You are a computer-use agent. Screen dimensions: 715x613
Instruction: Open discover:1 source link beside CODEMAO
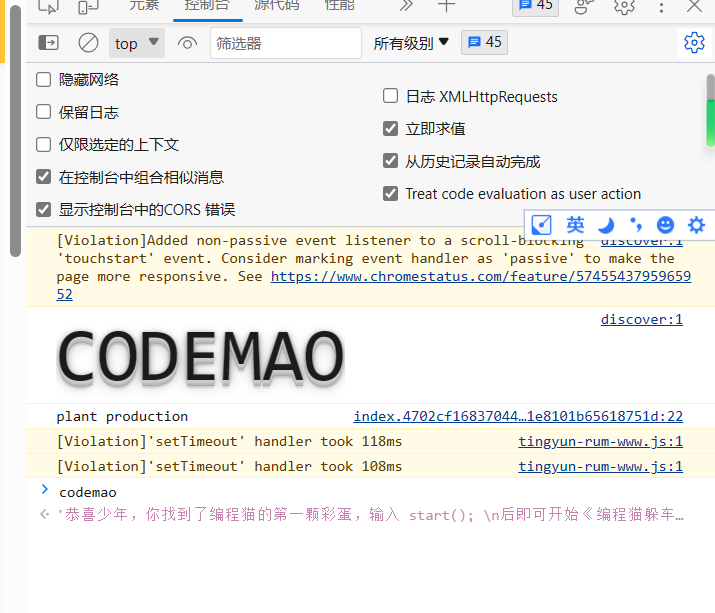click(642, 319)
